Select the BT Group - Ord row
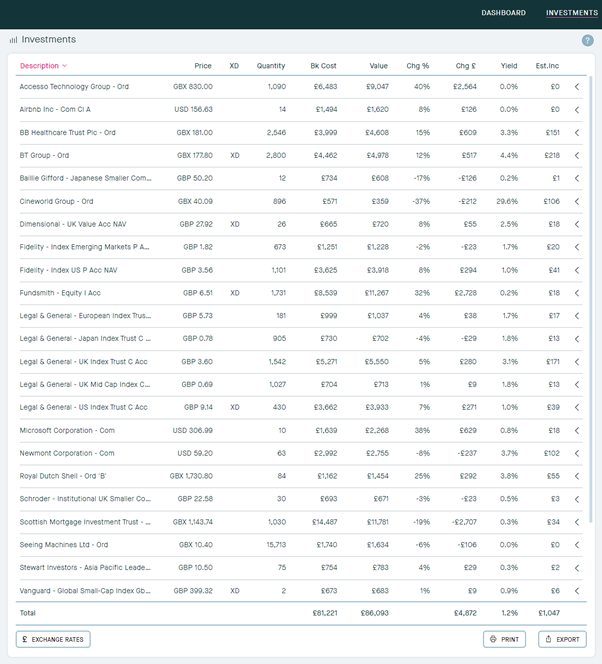The width and height of the screenshot is (602, 664). [x=44, y=156]
